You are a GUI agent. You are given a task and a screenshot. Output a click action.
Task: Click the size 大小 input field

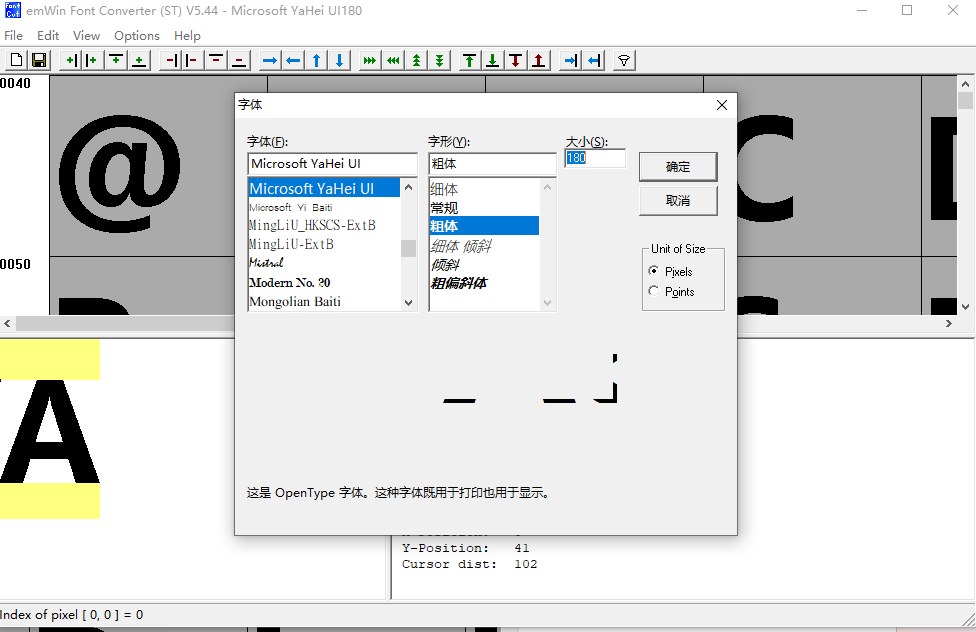tap(595, 158)
